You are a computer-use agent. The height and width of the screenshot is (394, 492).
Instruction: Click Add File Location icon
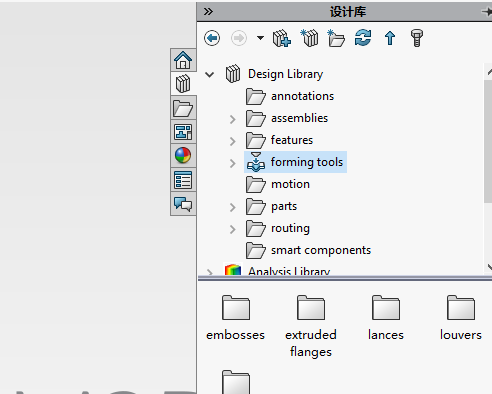(x=309, y=38)
